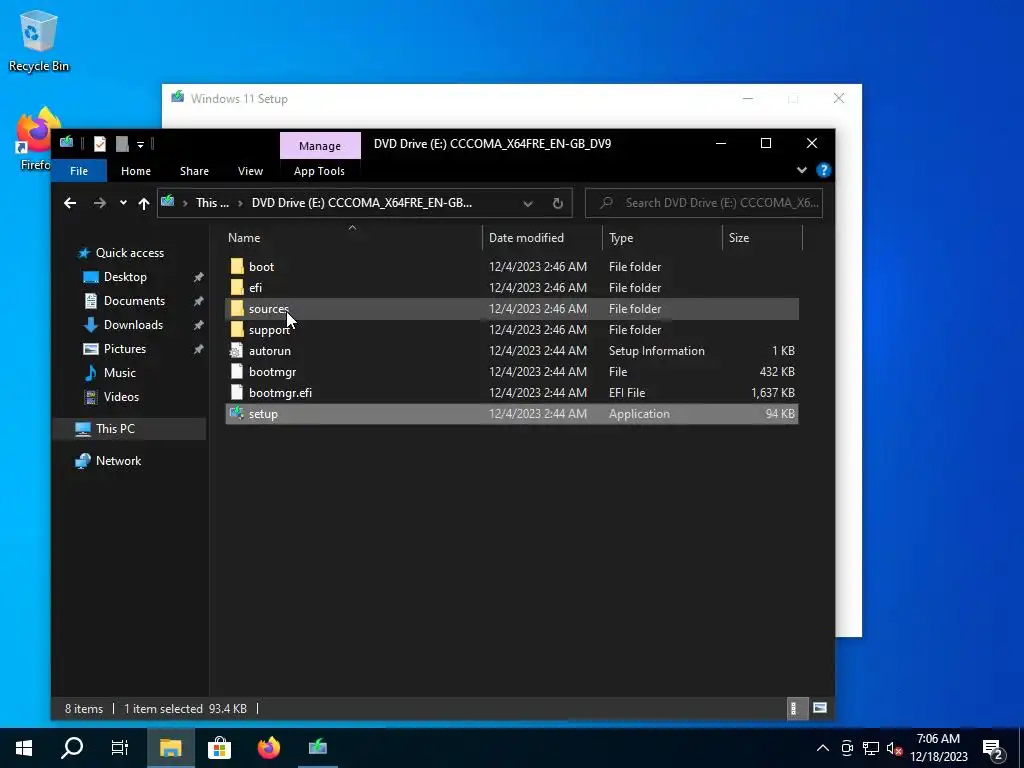
Task: Click 'This ...' breadcrumb in address bar
Action: pos(212,203)
